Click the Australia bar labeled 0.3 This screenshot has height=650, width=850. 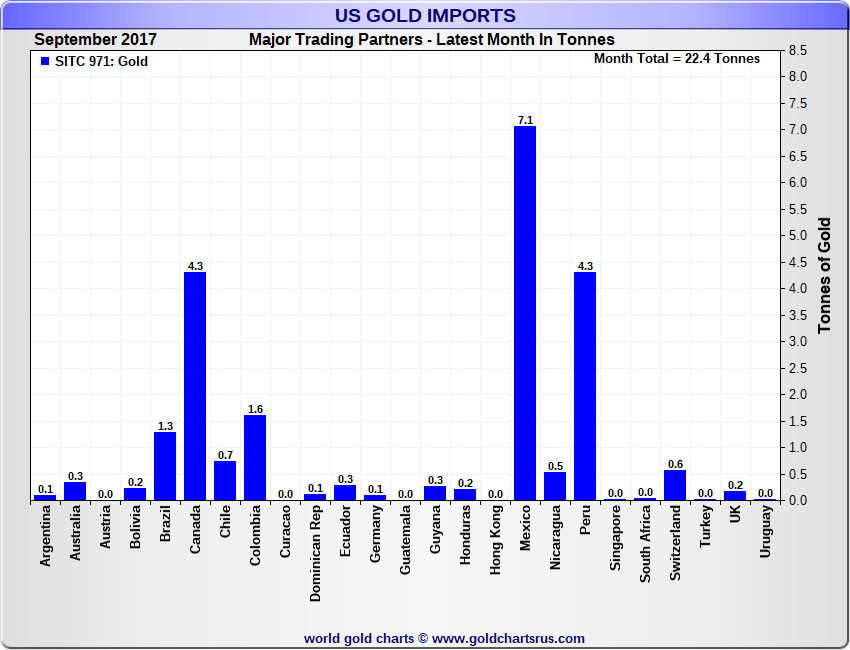pyautogui.click(x=75, y=491)
